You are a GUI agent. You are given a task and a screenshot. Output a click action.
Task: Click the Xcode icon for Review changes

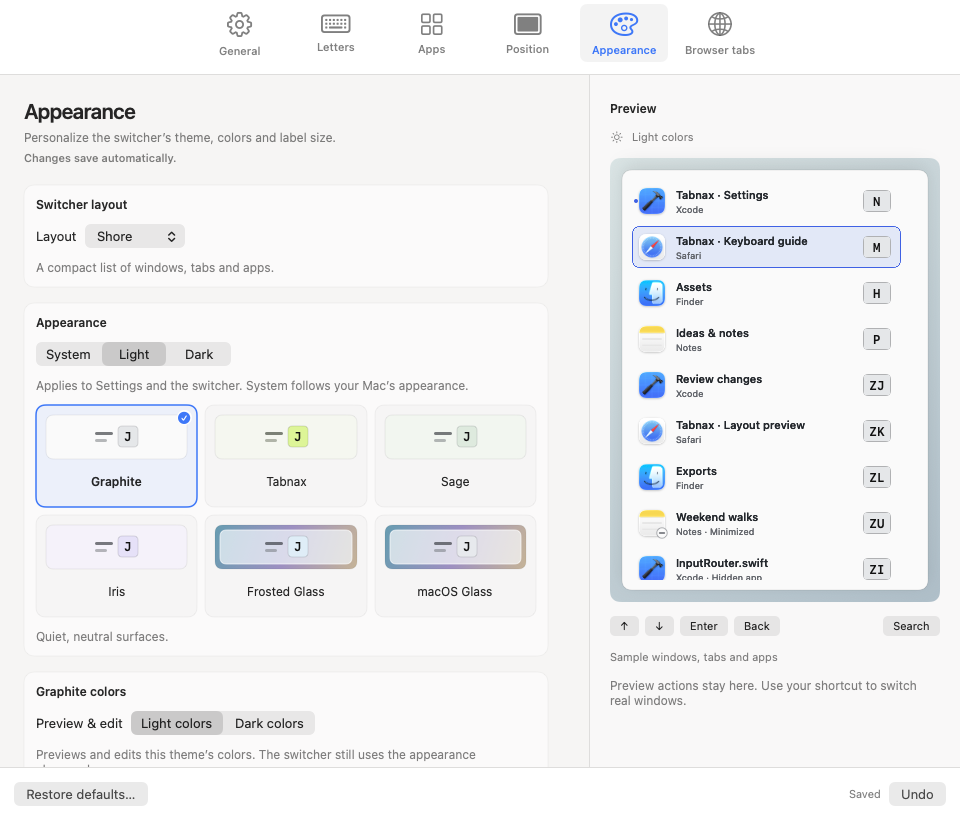click(652, 385)
